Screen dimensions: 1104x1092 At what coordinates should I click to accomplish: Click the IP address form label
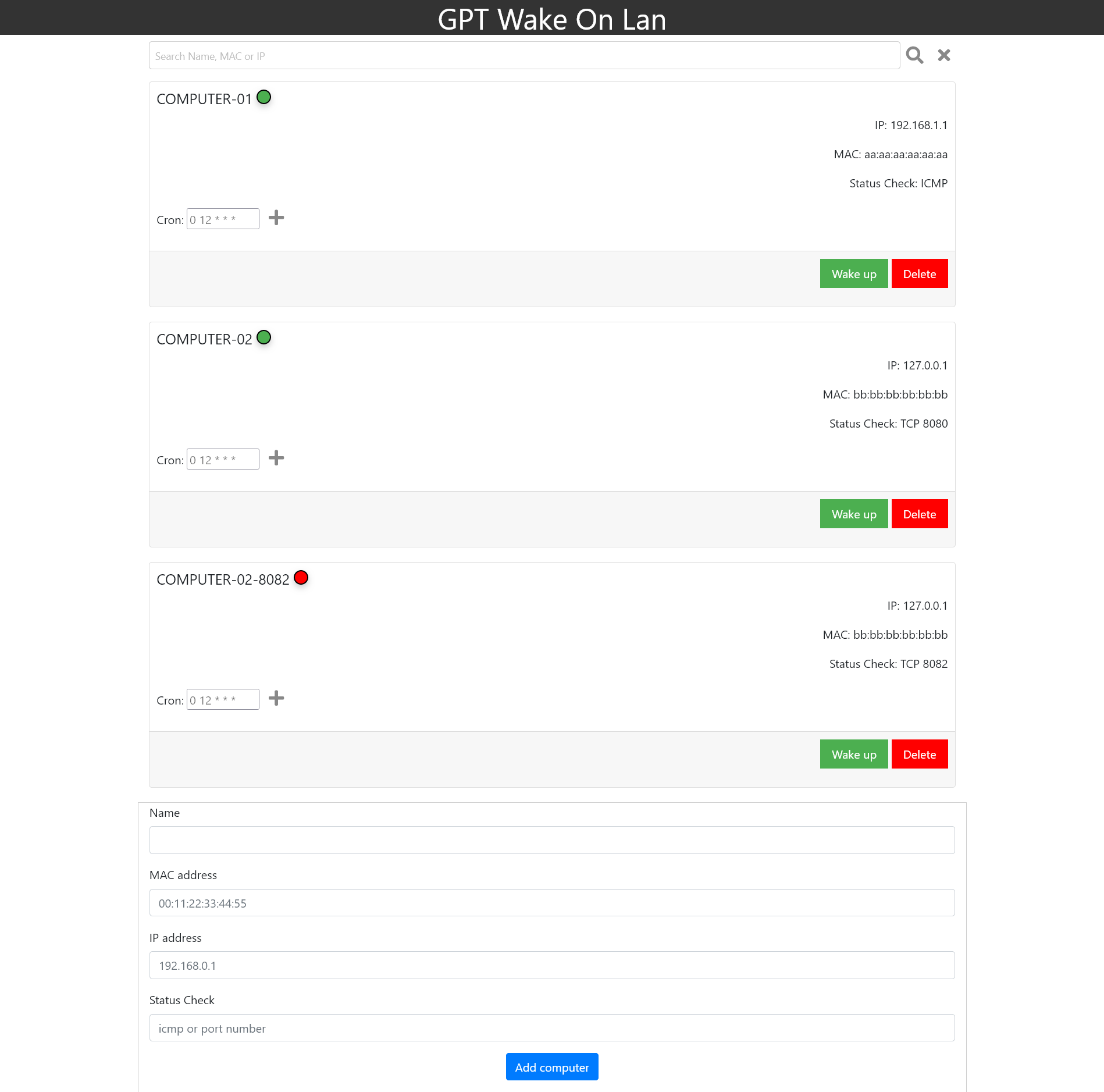[x=176, y=938]
